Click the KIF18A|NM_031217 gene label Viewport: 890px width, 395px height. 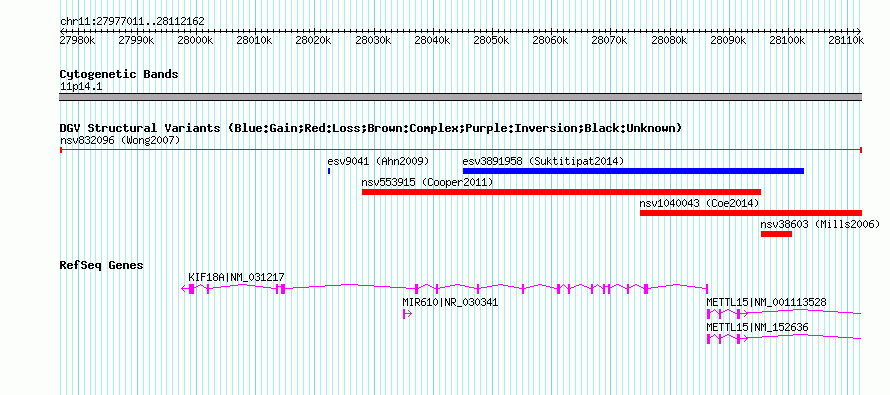coord(237,277)
